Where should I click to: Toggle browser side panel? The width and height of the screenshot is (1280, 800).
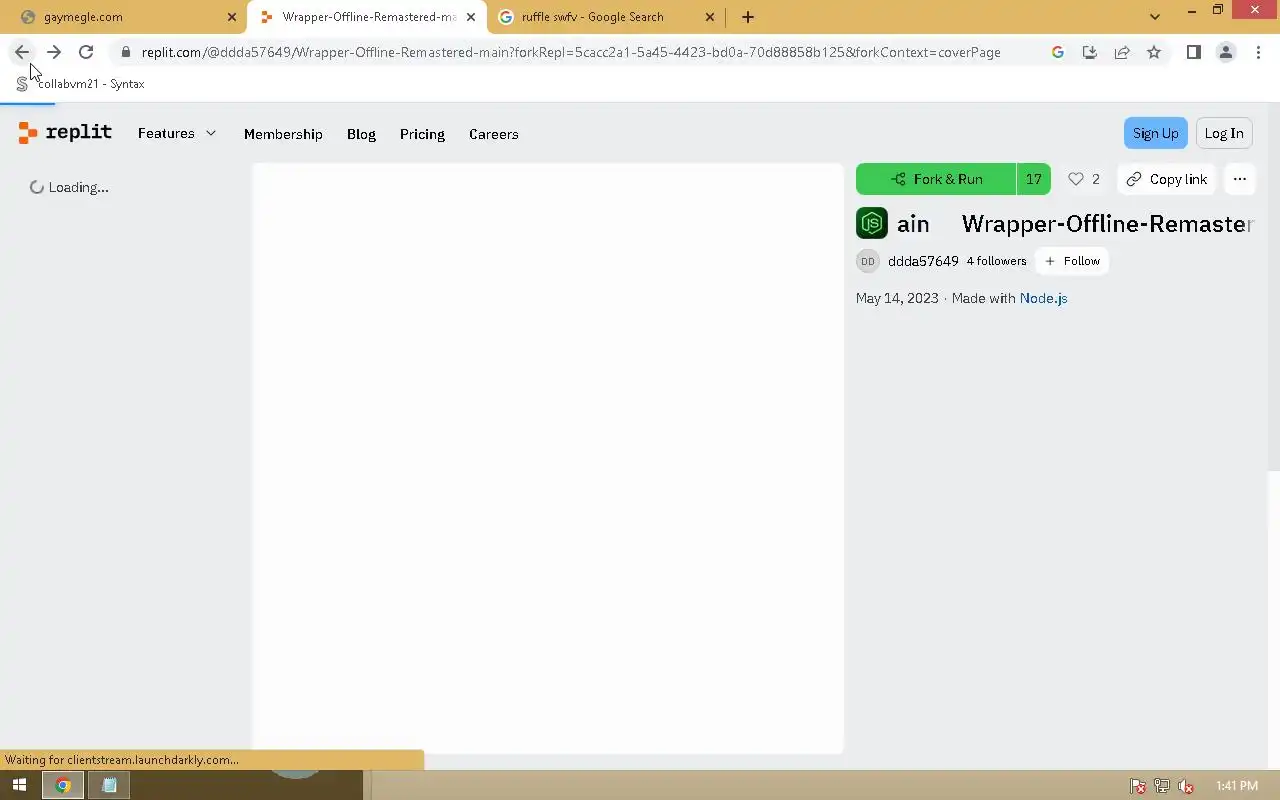click(1193, 52)
